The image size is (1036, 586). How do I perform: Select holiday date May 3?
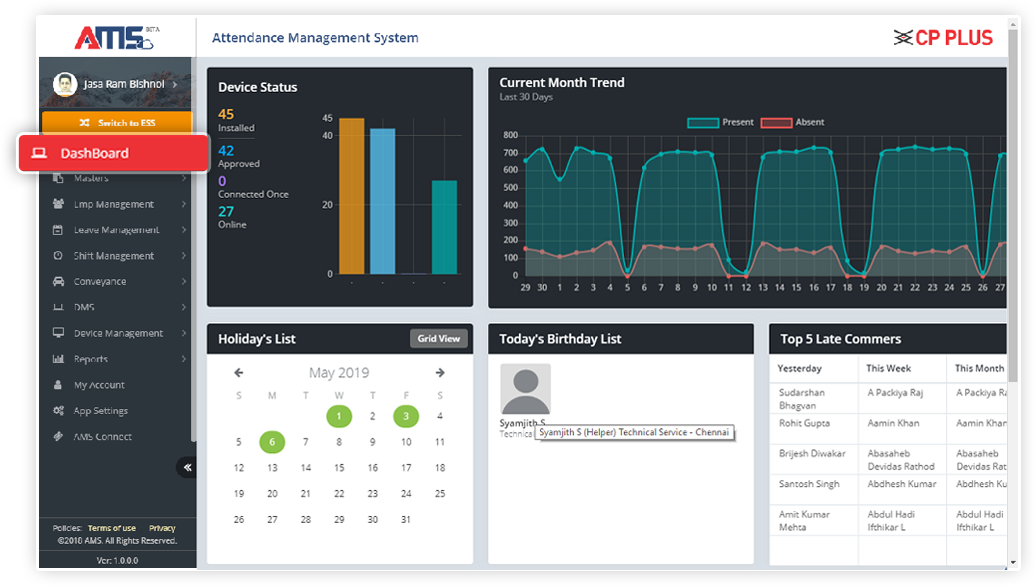(x=406, y=416)
